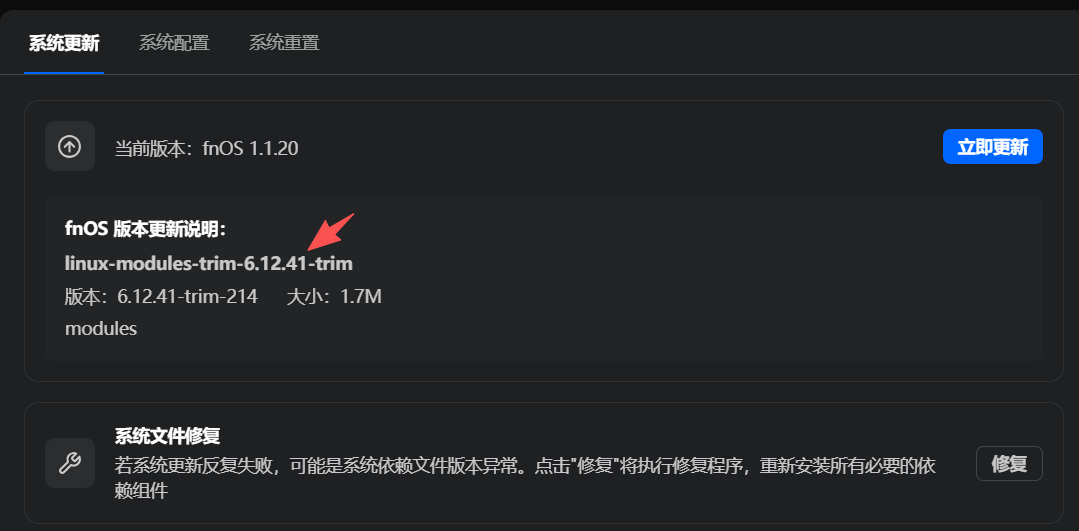This screenshot has height=531, width=1079.
Task: Open the 系统配置 tab
Action: tap(174, 43)
